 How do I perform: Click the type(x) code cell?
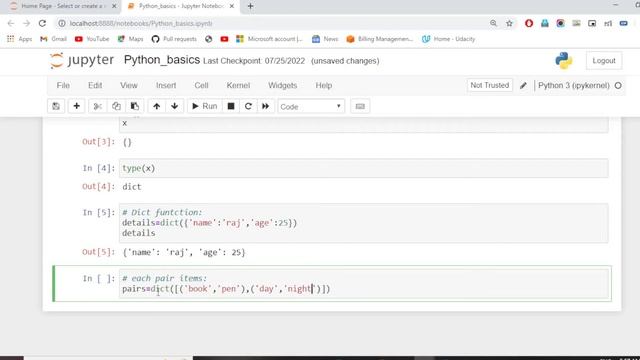(363, 168)
